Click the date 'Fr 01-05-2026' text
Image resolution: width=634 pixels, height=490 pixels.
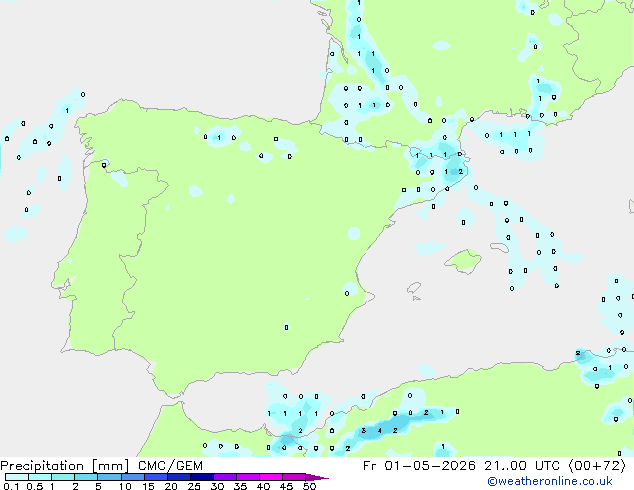click(419, 466)
